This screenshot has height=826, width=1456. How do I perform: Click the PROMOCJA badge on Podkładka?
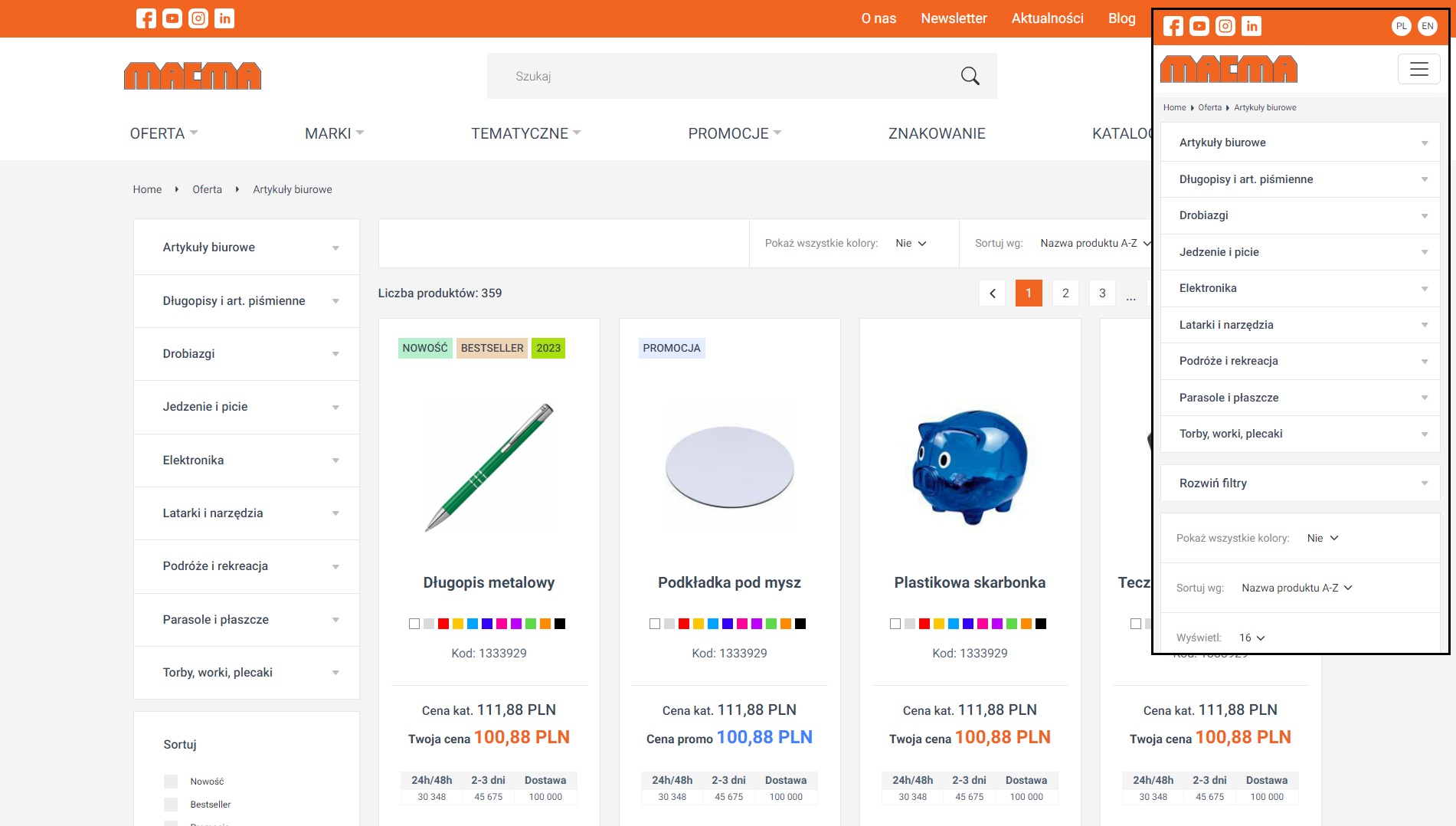pyautogui.click(x=672, y=348)
